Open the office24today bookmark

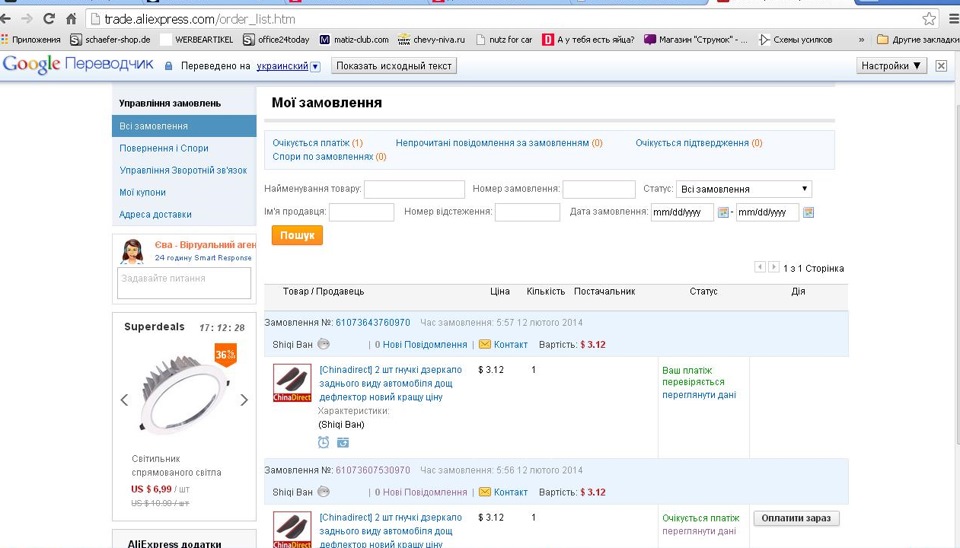click(x=276, y=39)
